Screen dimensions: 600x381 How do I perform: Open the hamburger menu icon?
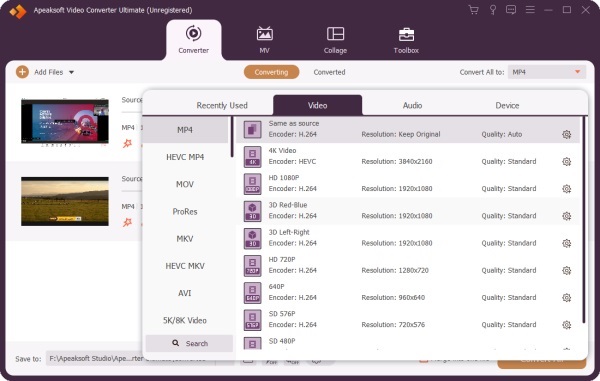tap(530, 10)
